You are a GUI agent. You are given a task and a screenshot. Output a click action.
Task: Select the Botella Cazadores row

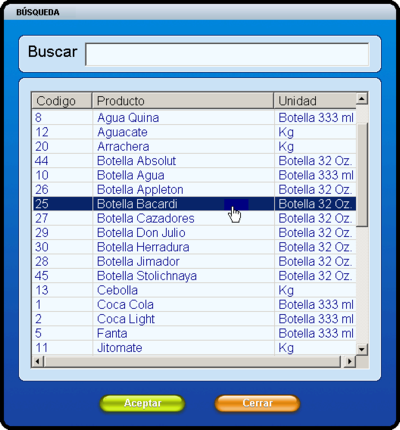(194, 218)
